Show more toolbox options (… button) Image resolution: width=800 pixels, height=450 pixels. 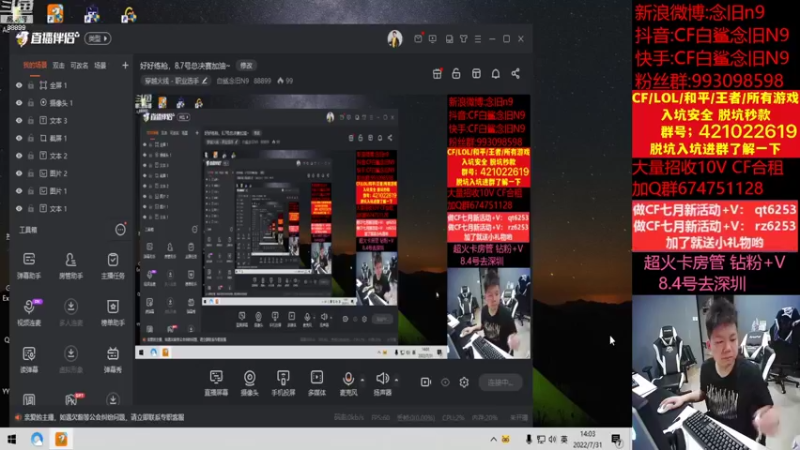click(120, 230)
